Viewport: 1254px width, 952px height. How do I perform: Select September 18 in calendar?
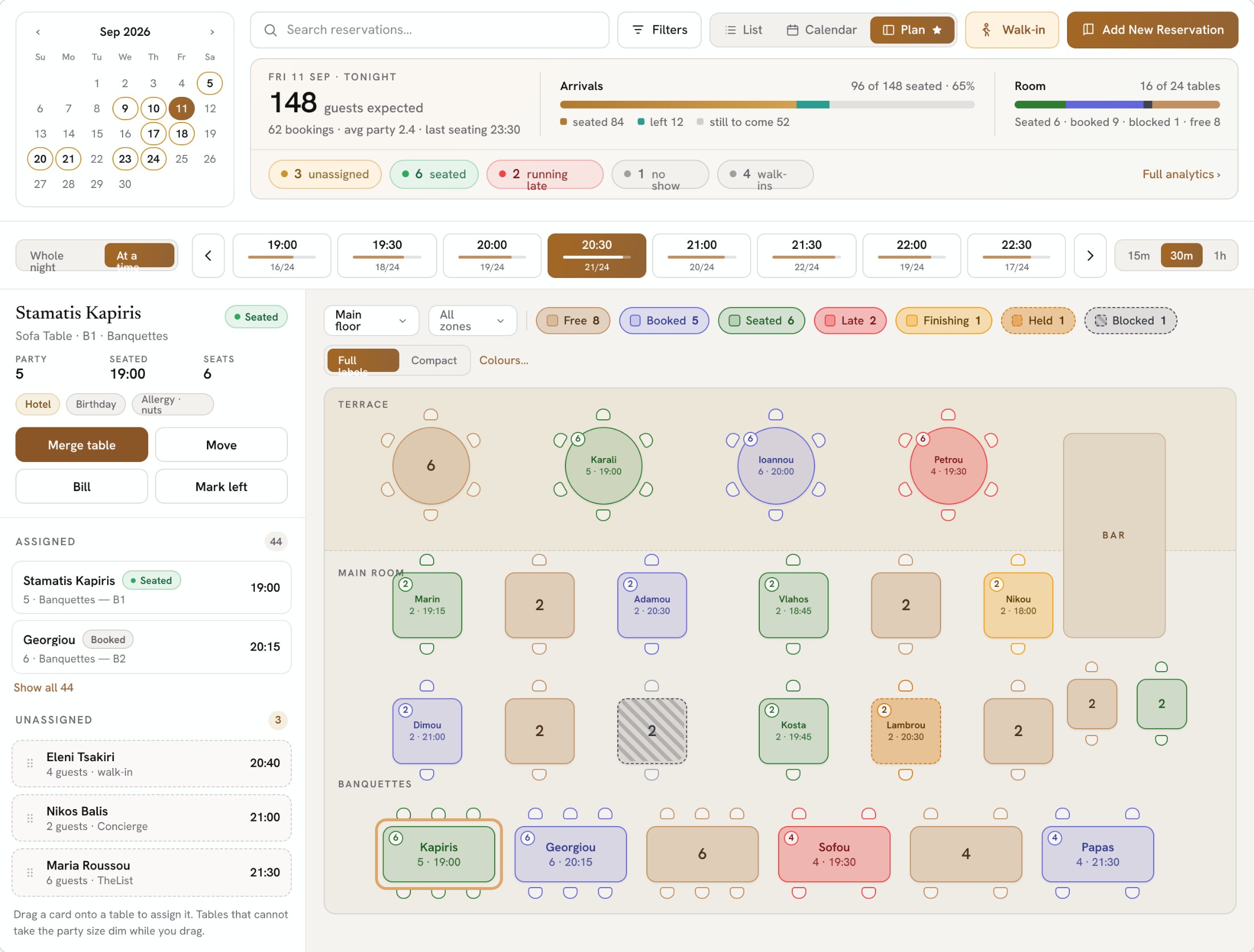coord(182,134)
